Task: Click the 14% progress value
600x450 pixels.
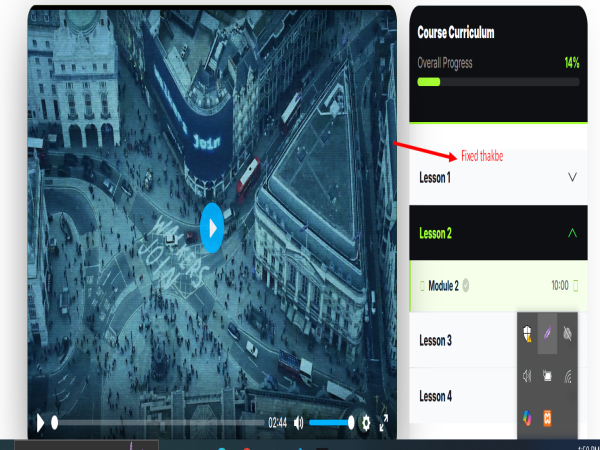Action: coord(572,63)
